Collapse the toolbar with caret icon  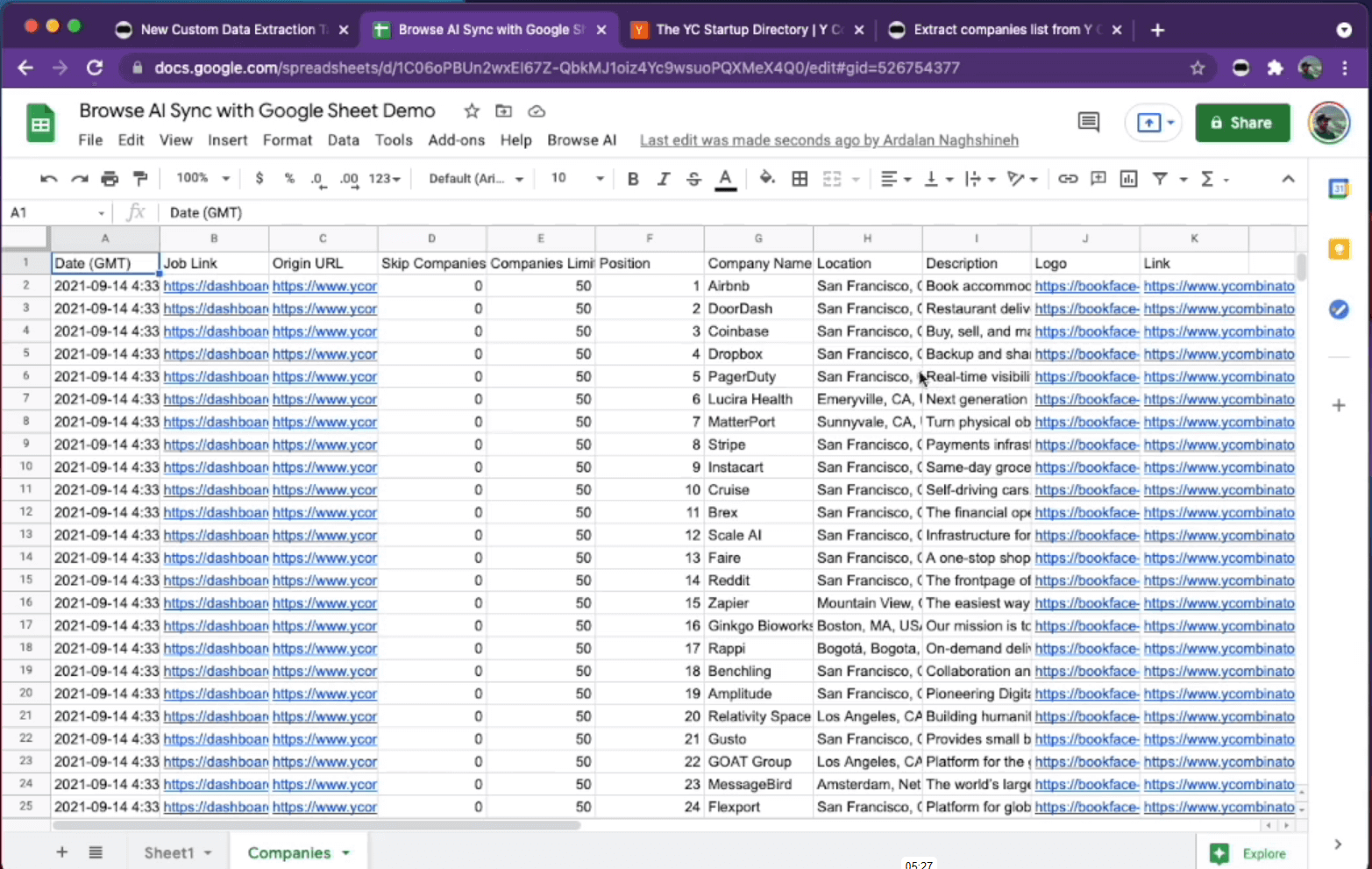1288,179
